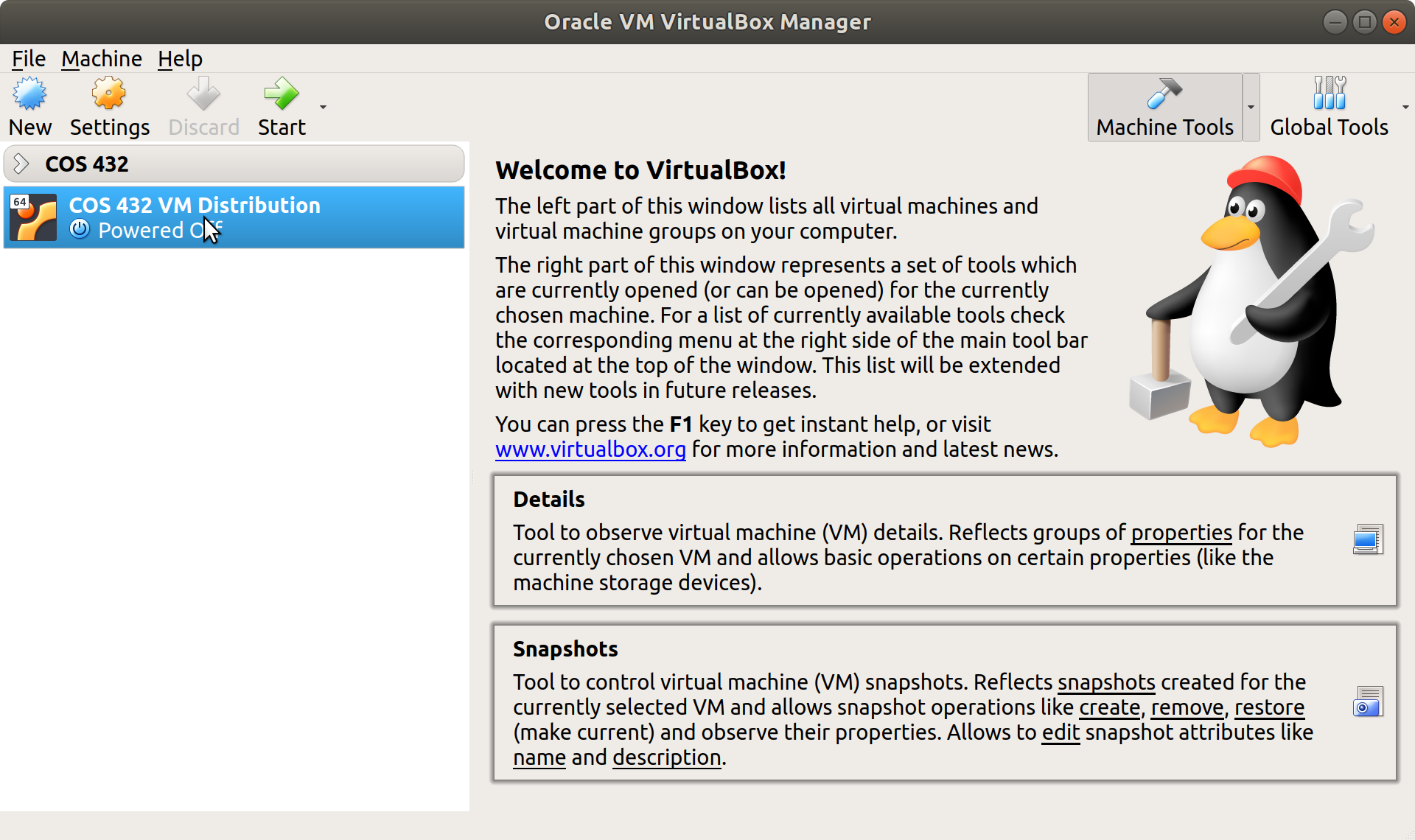Close the VirtualBox Manager window

point(1394,22)
